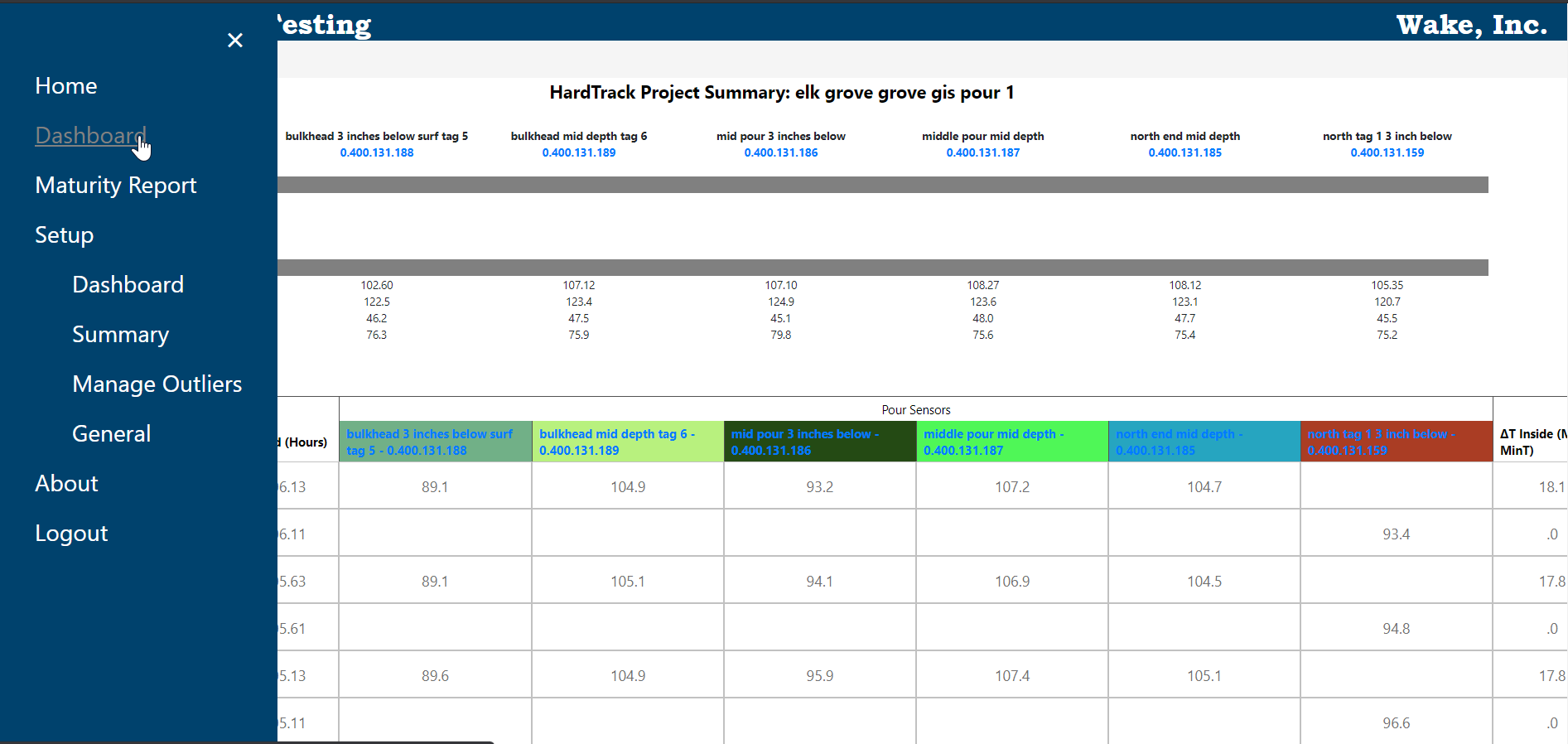Select the 120.7 summary value
Screen dimensions: 1568x744
tap(1387, 302)
